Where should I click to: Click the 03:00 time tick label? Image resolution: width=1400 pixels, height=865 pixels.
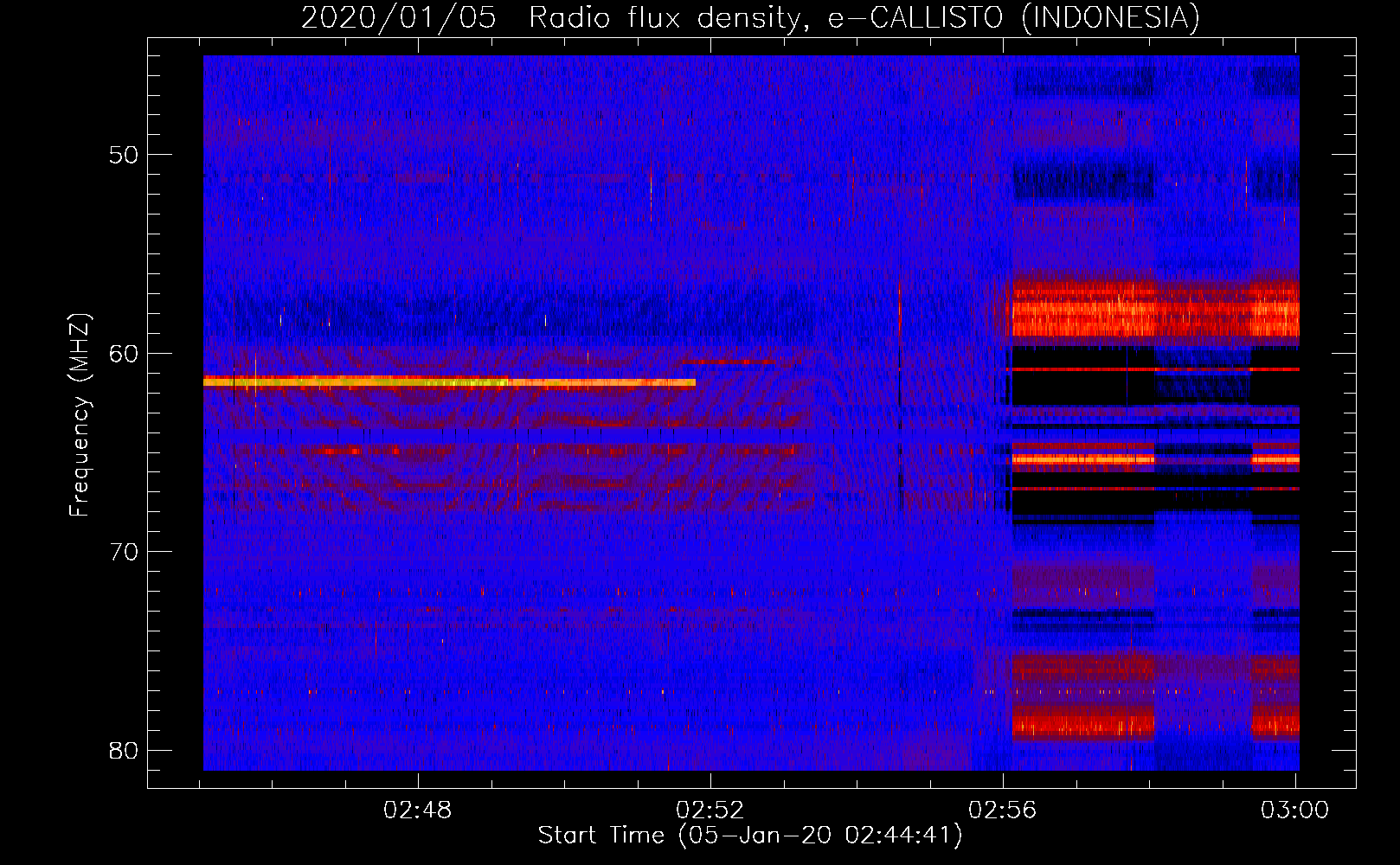[1295, 811]
